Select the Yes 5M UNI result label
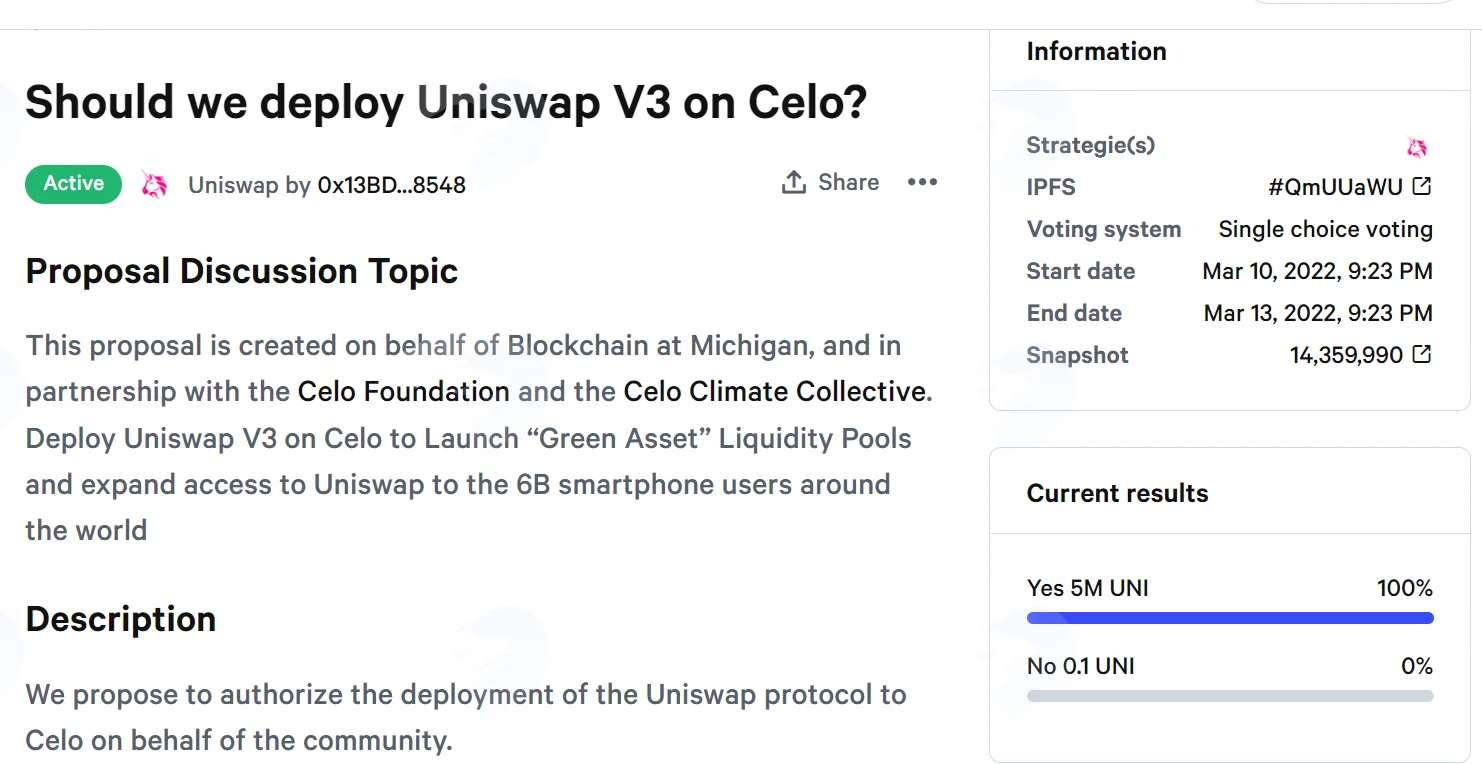This screenshot has width=1482, height=764. click(1087, 588)
